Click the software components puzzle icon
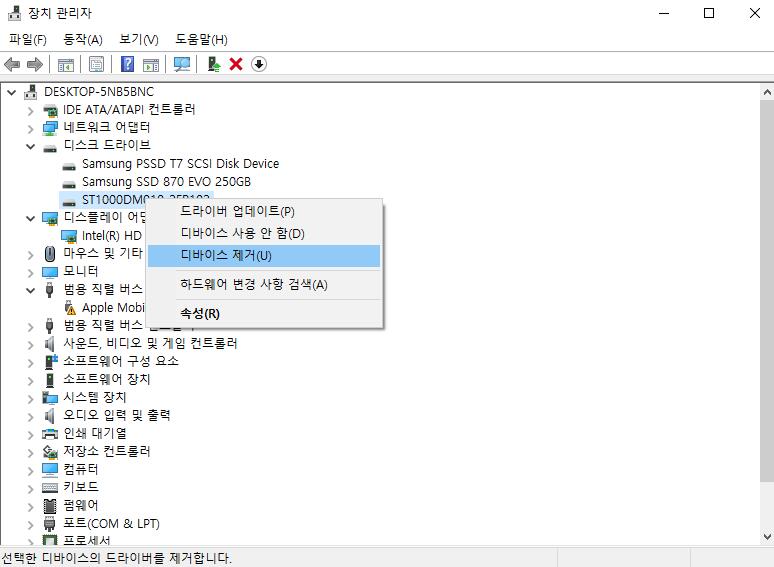The width and height of the screenshot is (774, 567). [50, 361]
